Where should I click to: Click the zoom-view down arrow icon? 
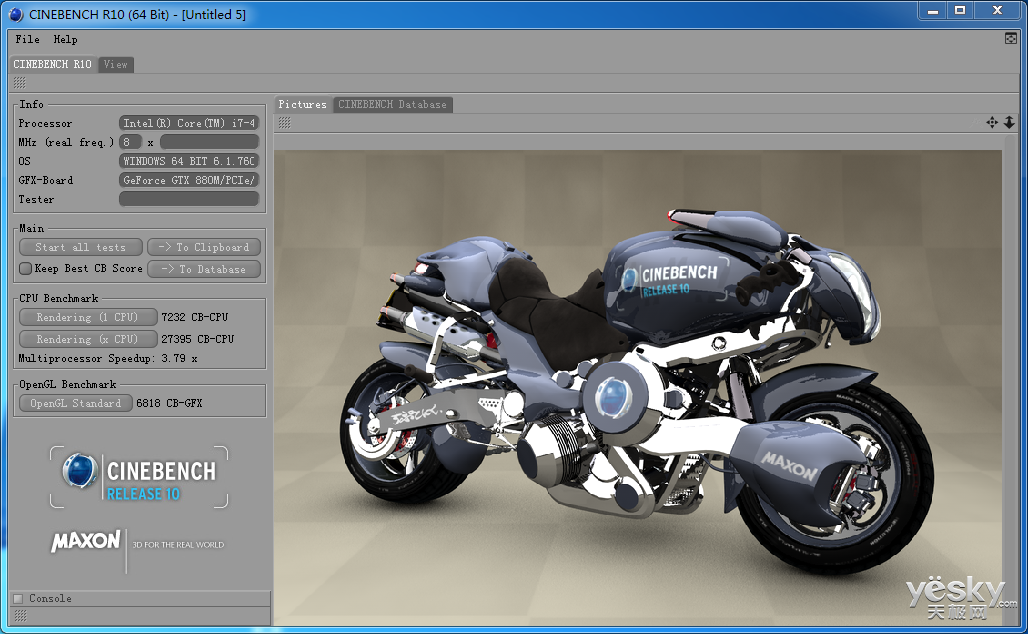[1010, 123]
